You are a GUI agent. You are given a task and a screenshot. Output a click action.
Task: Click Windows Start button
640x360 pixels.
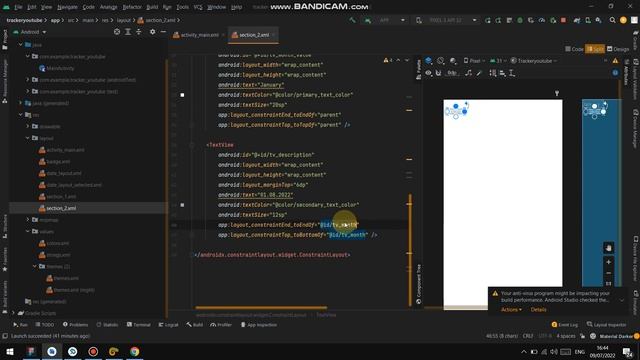[x=9, y=352]
